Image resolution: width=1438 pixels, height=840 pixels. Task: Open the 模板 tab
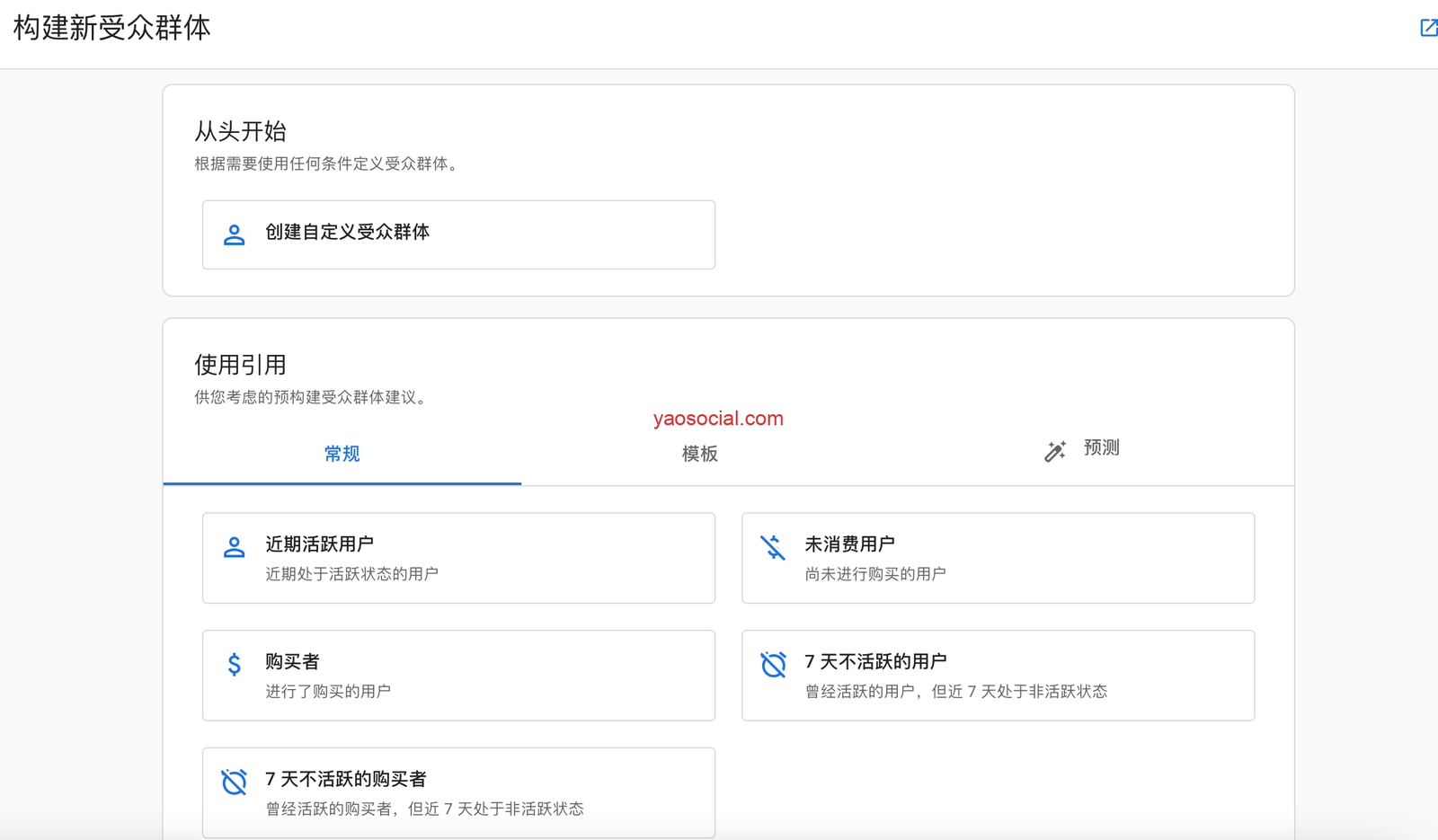pyautogui.click(x=699, y=454)
